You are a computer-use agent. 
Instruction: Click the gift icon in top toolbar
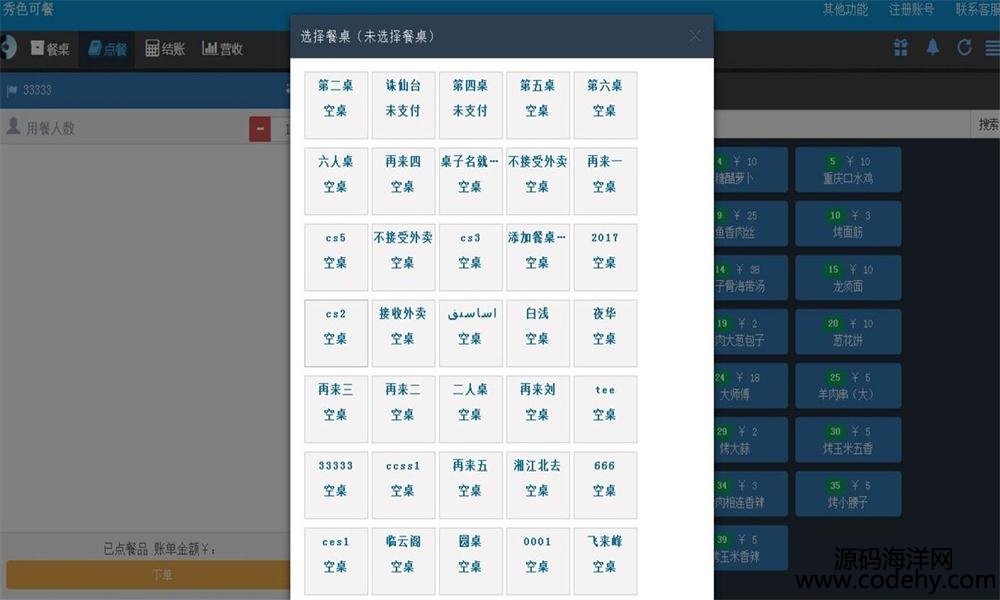[x=901, y=47]
